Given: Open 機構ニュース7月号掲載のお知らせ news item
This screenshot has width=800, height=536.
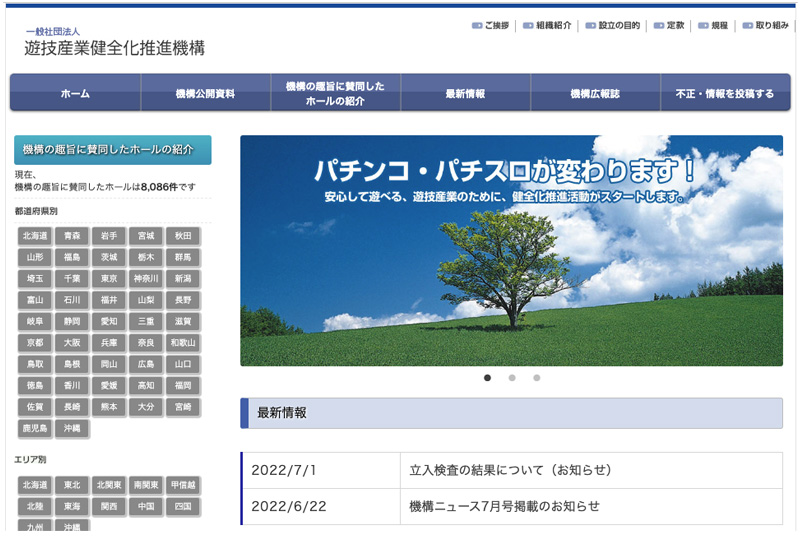Looking at the screenshot, I should [504, 506].
